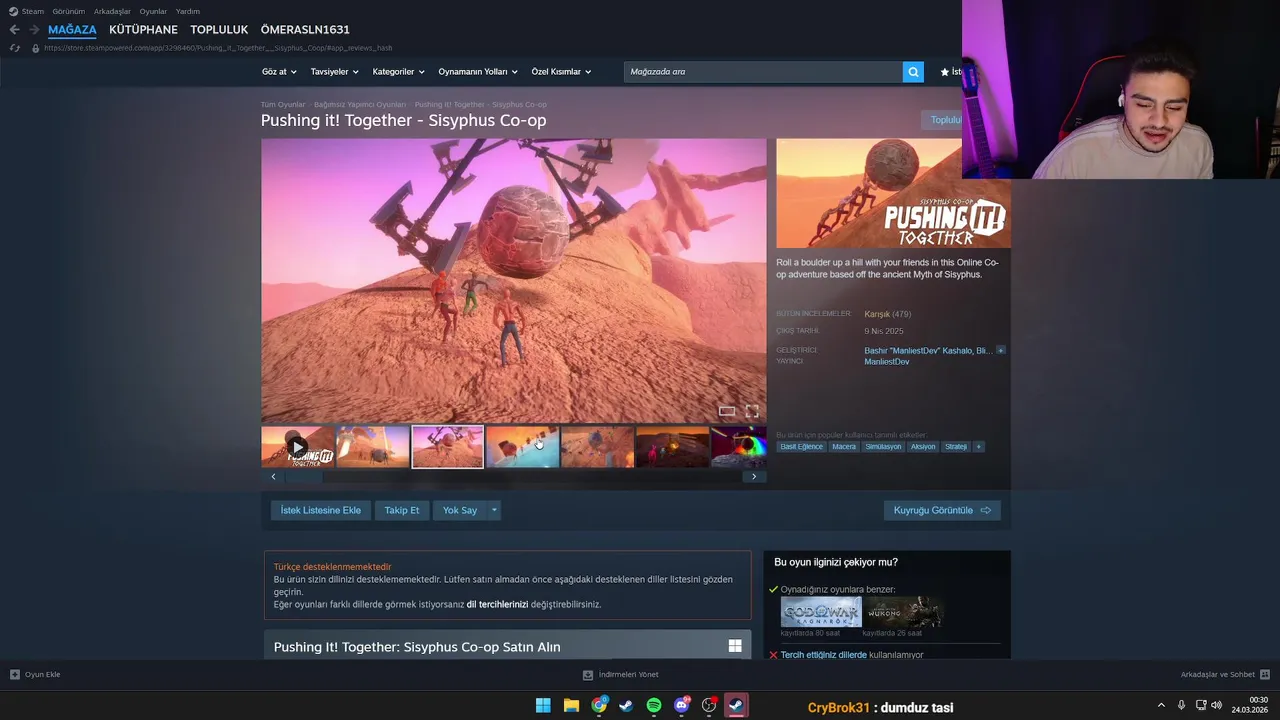
Task: Click the Steam logo in the menu bar
Action: [13, 11]
